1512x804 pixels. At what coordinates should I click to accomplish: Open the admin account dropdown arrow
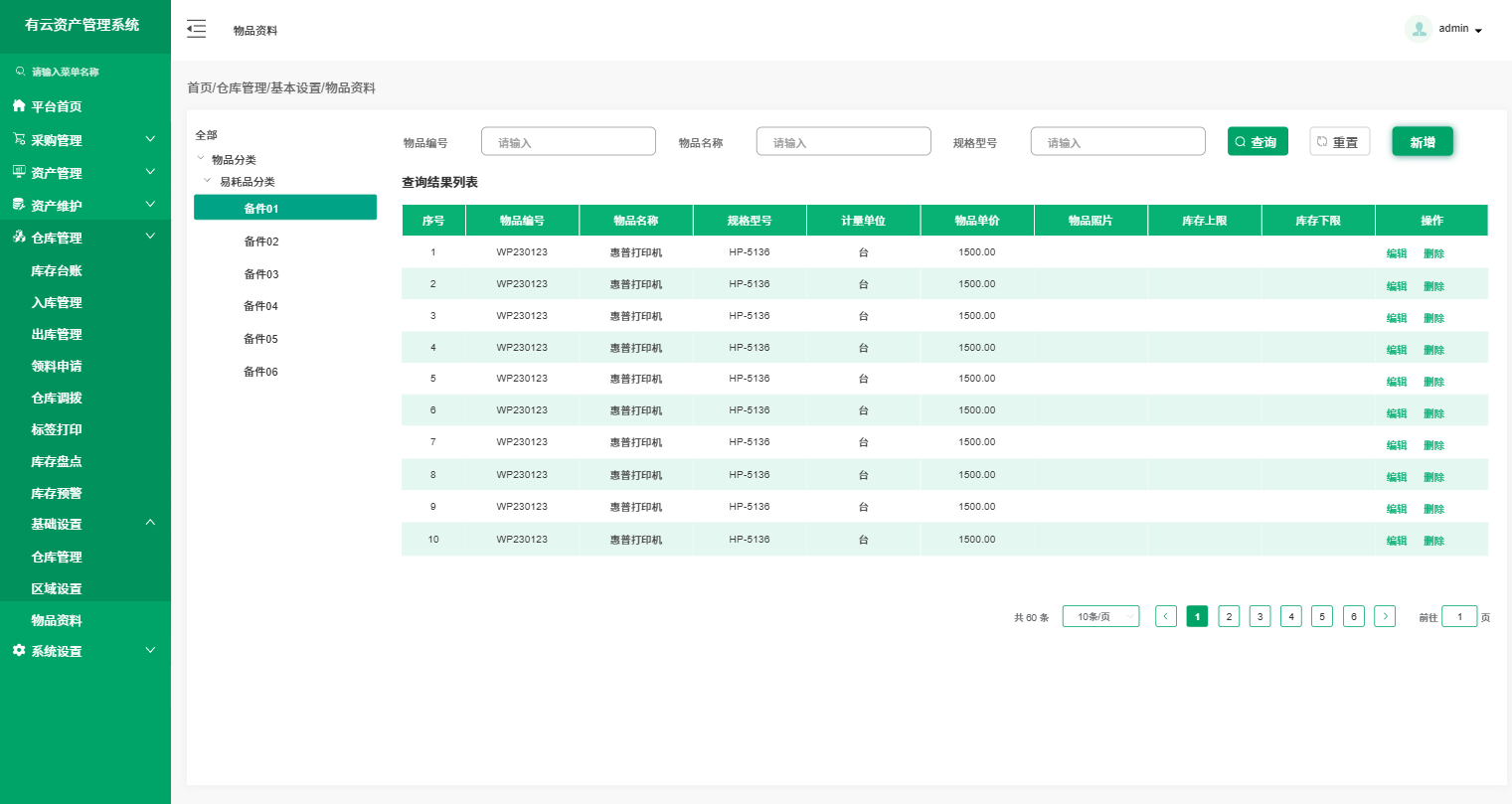(1478, 31)
